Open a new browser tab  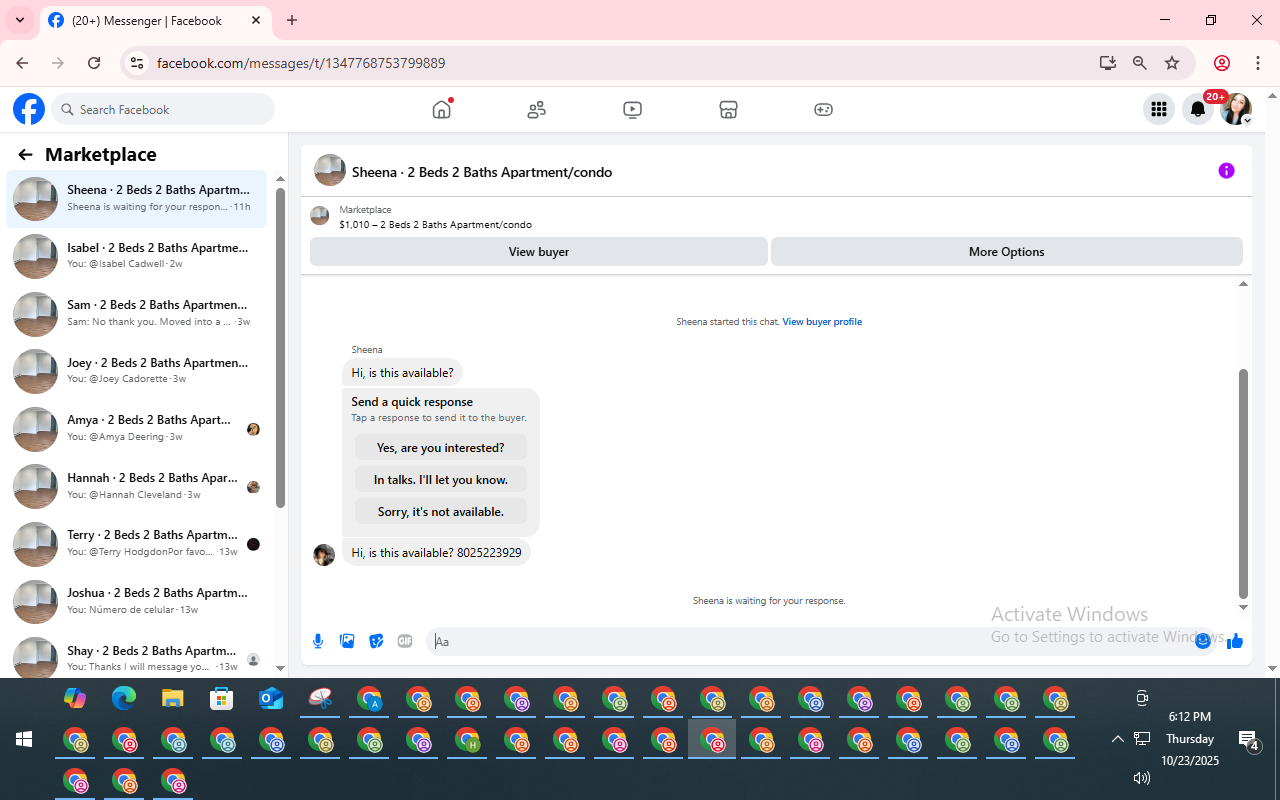pos(292,20)
